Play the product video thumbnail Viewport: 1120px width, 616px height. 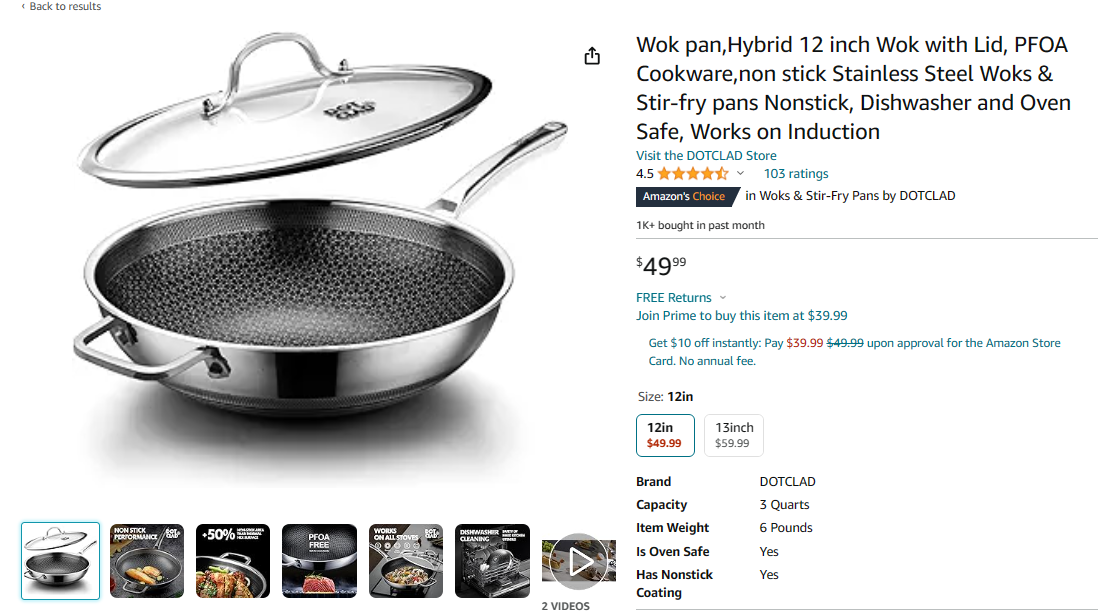(580, 561)
